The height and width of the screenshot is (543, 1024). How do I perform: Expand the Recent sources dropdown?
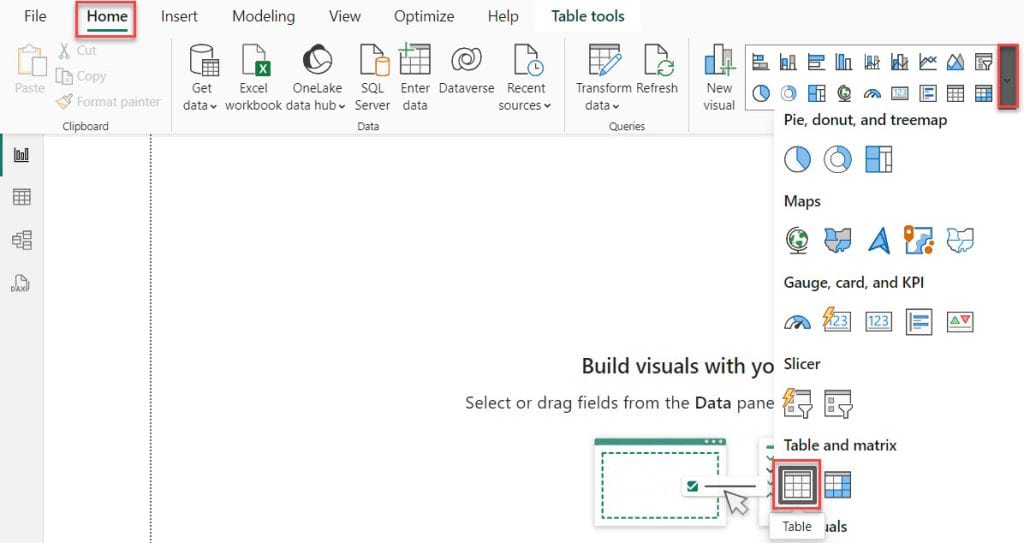point(526,77)
